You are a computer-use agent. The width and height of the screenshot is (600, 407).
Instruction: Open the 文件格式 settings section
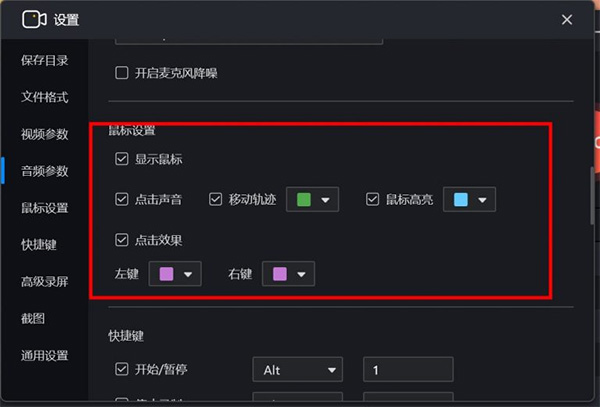44,97
